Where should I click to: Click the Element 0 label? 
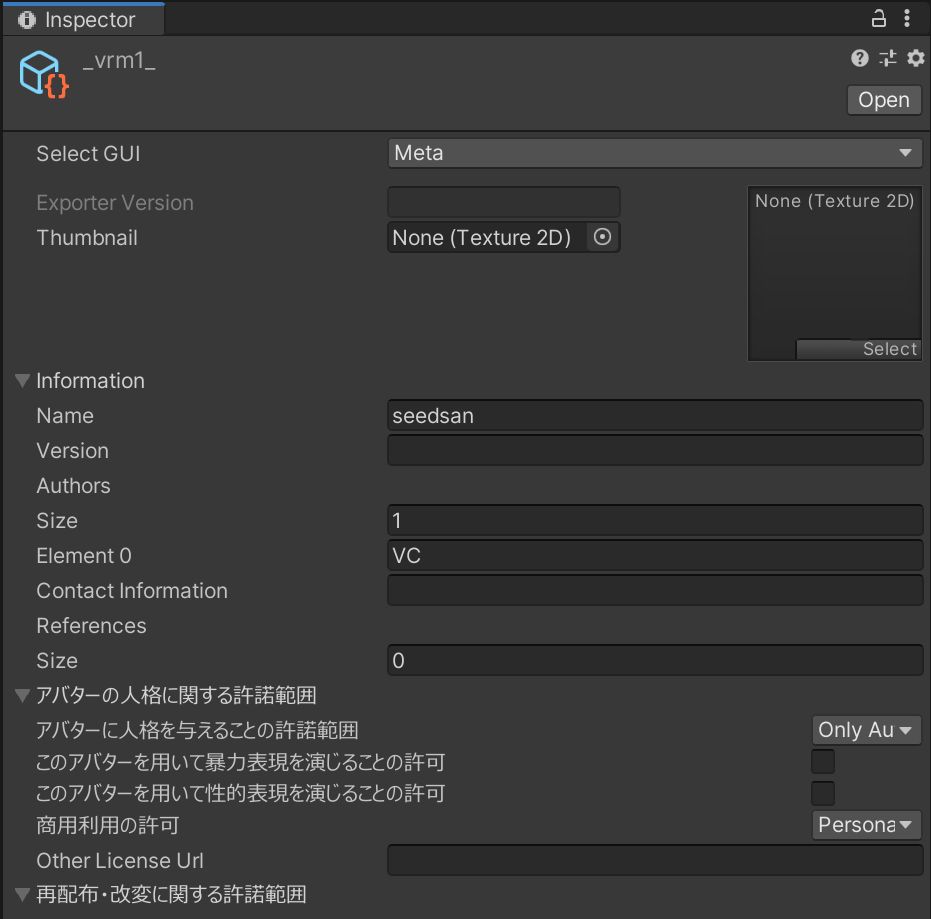click(84, 556)
